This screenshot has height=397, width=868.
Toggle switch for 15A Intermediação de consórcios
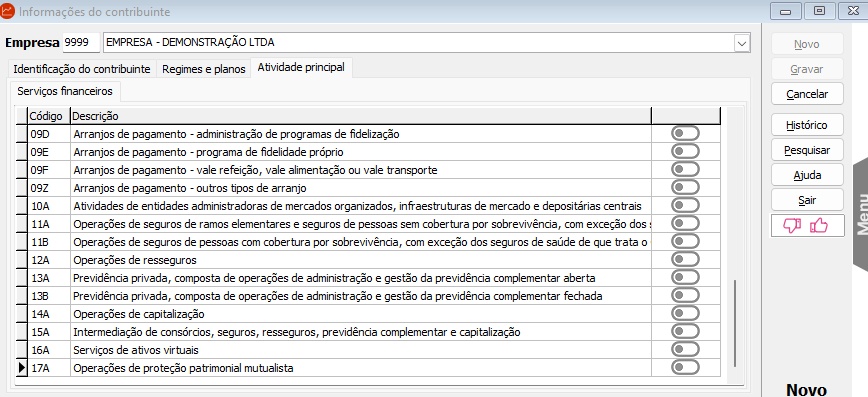tap(685, 332)
